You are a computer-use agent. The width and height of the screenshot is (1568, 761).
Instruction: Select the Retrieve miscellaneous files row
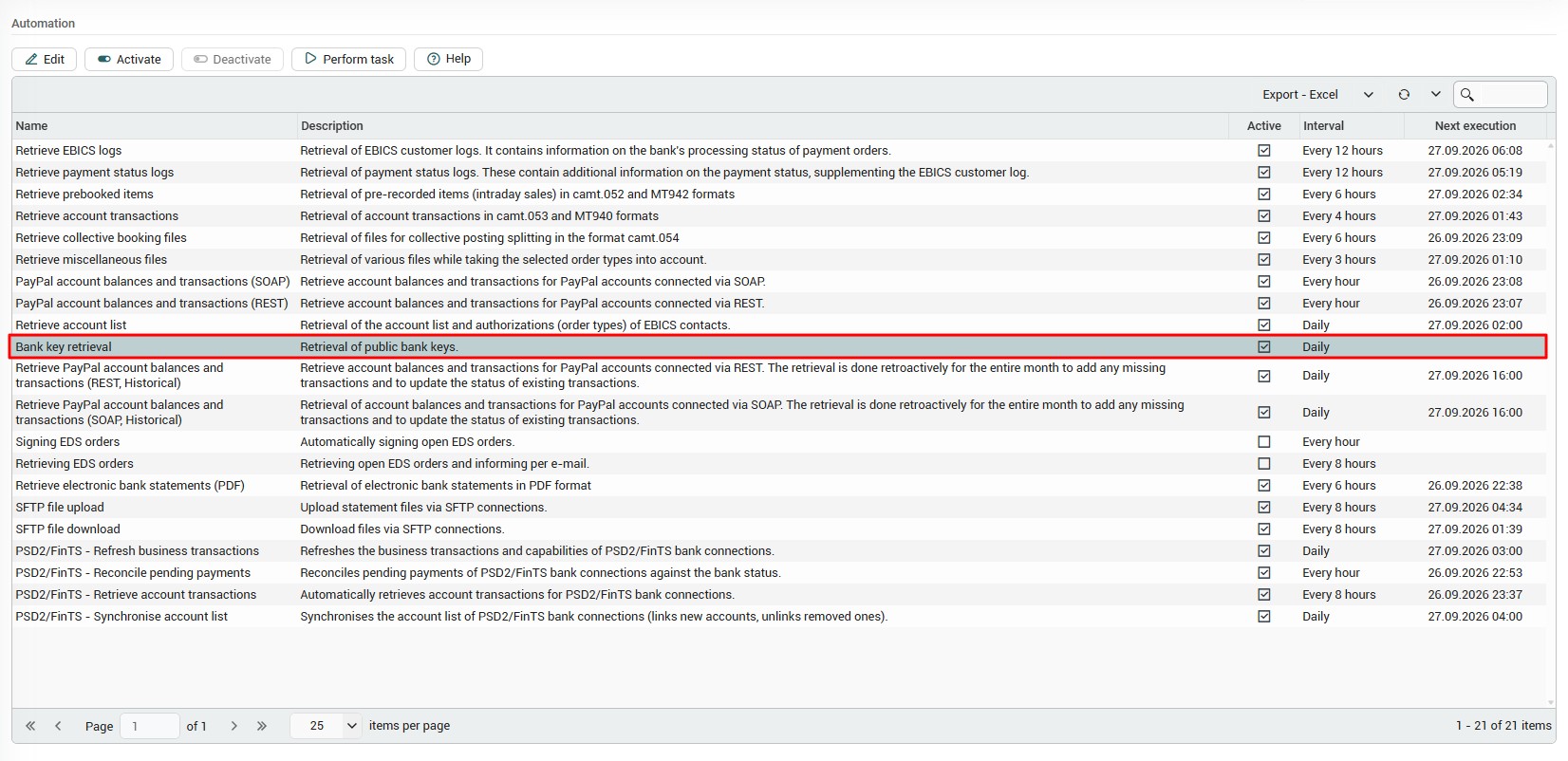click(x=779, y=260)
